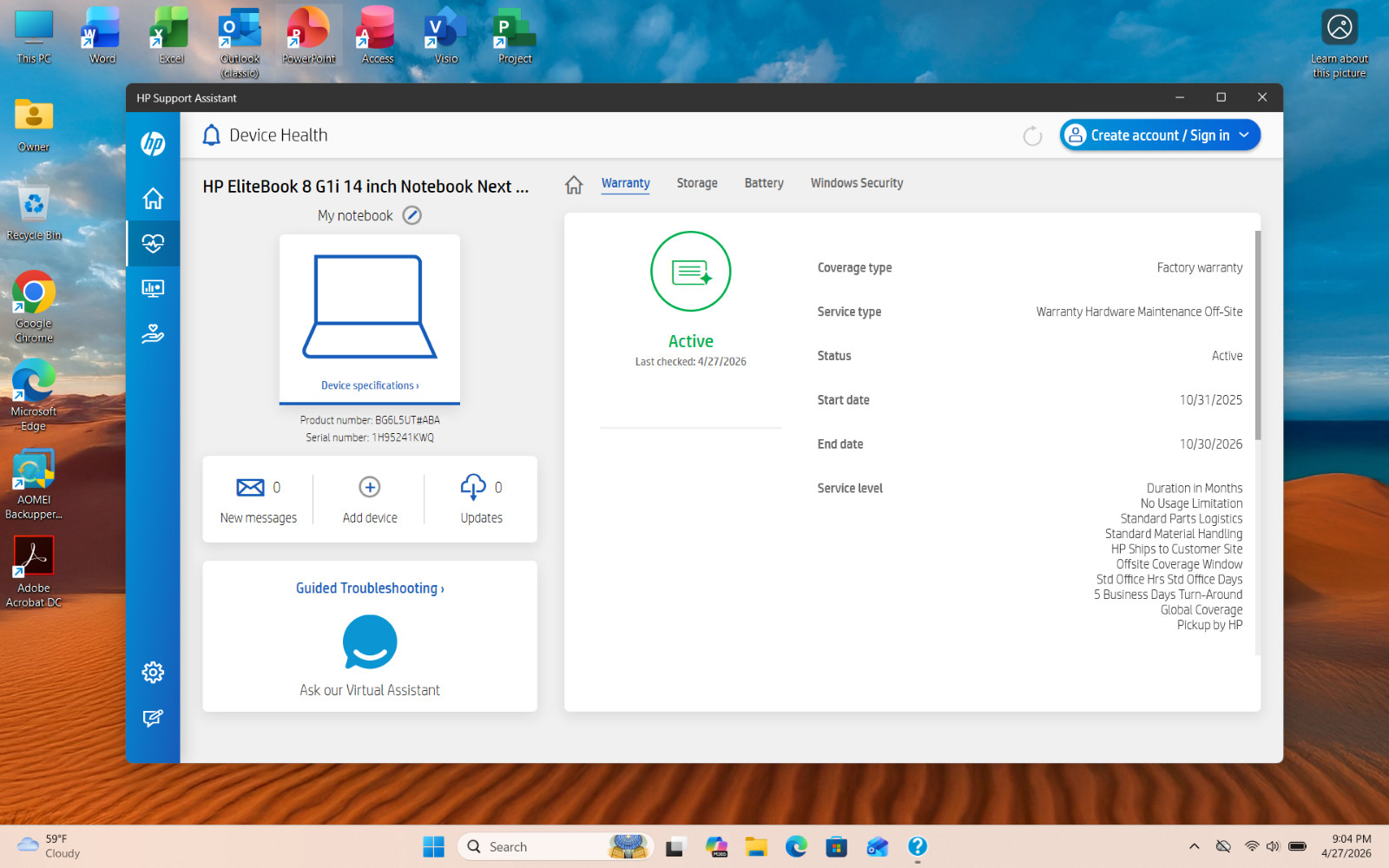Viewport: 1389px width, 868px height.
Task: Open the Settings gear in HP sidebar
Action: (153, 672)
